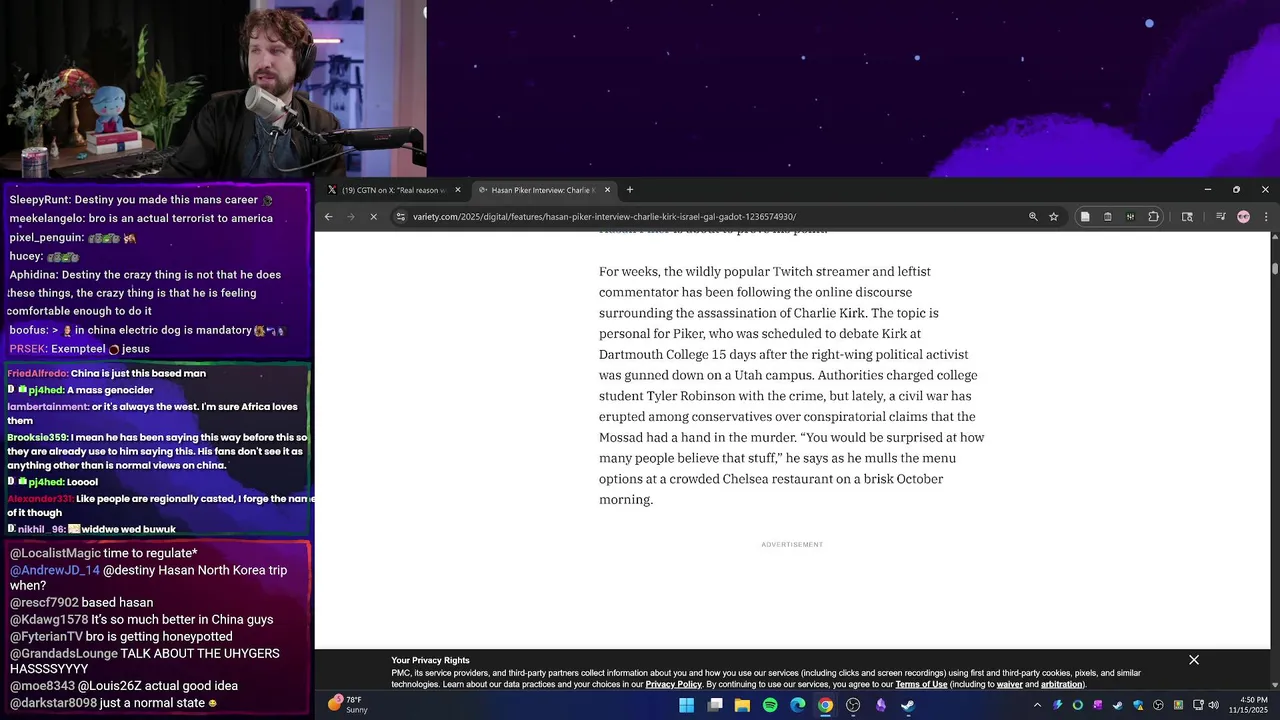The height and width of the screenshot is (720, 1280).
Task: Stop the page loading with the X button
Action: [373, 216]
